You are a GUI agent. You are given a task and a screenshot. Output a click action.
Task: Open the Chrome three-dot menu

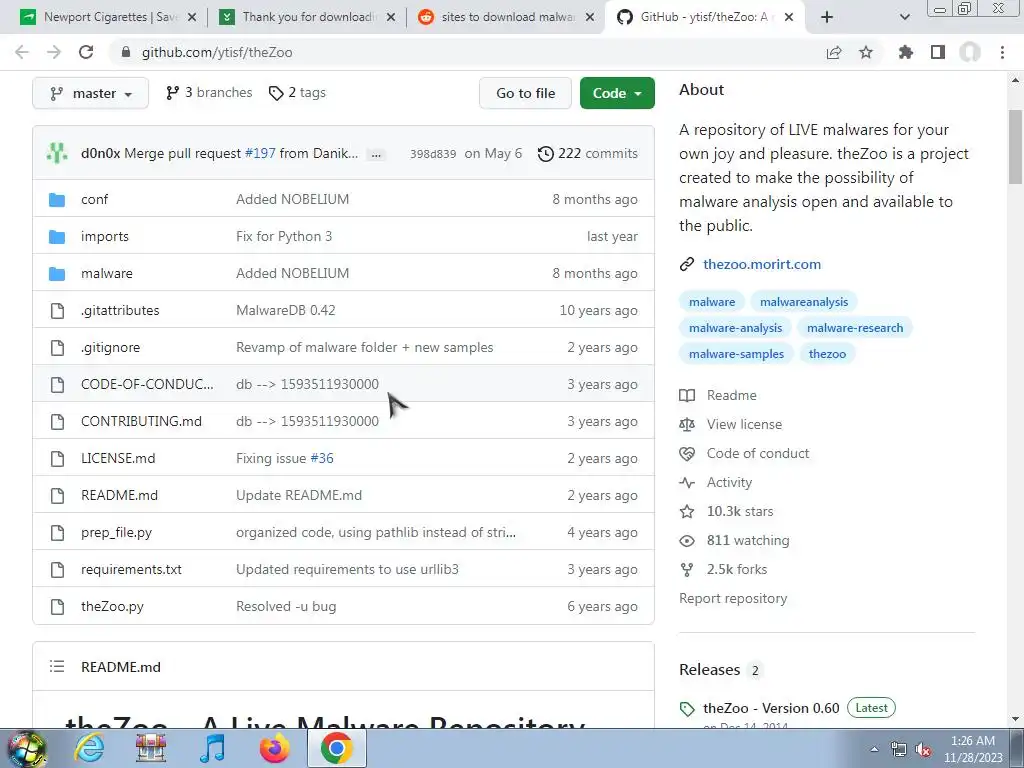[x=1002, y=52]
